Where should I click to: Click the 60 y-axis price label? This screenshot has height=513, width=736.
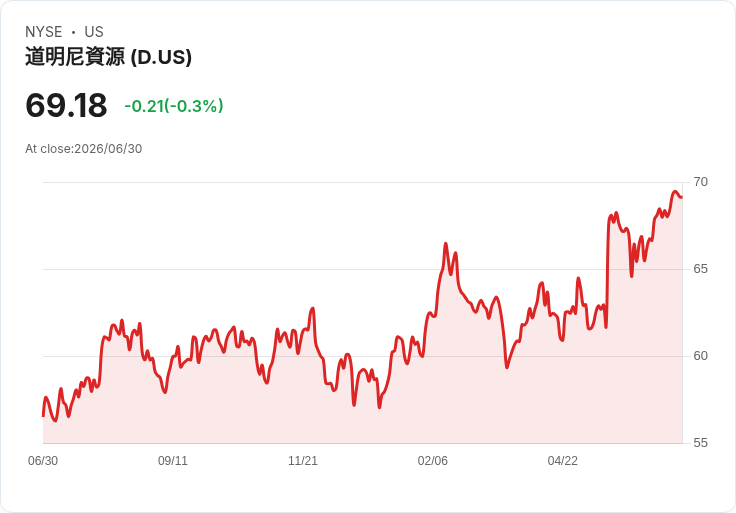pos(700,356)
